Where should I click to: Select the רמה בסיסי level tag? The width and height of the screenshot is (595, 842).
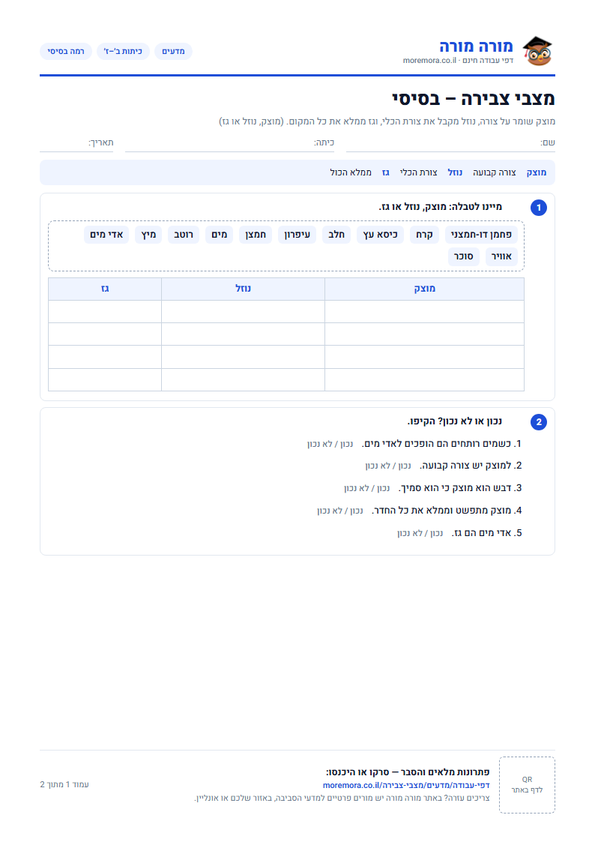(x=66, y=51)
